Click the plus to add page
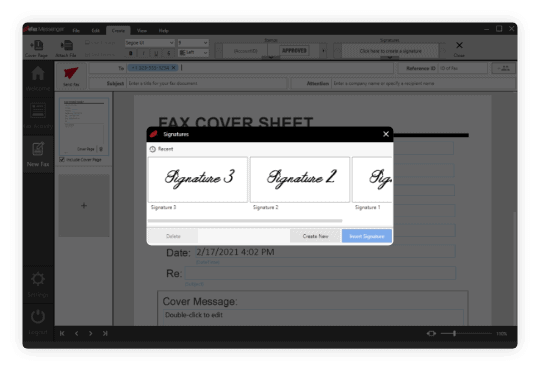 pos(84,206)
